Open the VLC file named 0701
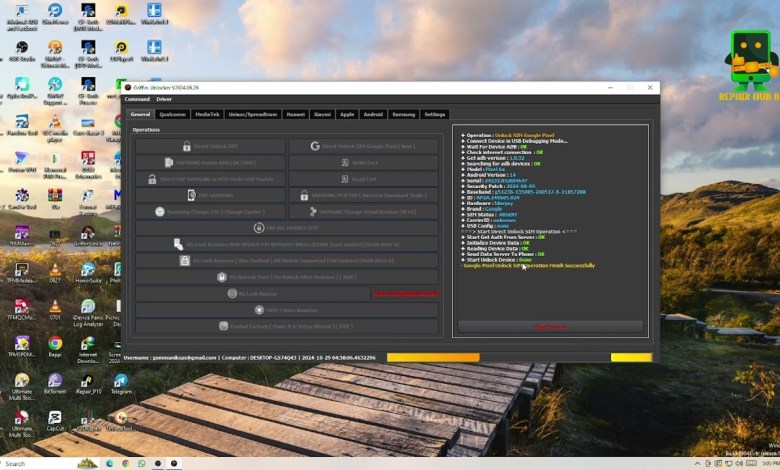The height and width of the screenshot is (470, 780). [x=55, y=310]
